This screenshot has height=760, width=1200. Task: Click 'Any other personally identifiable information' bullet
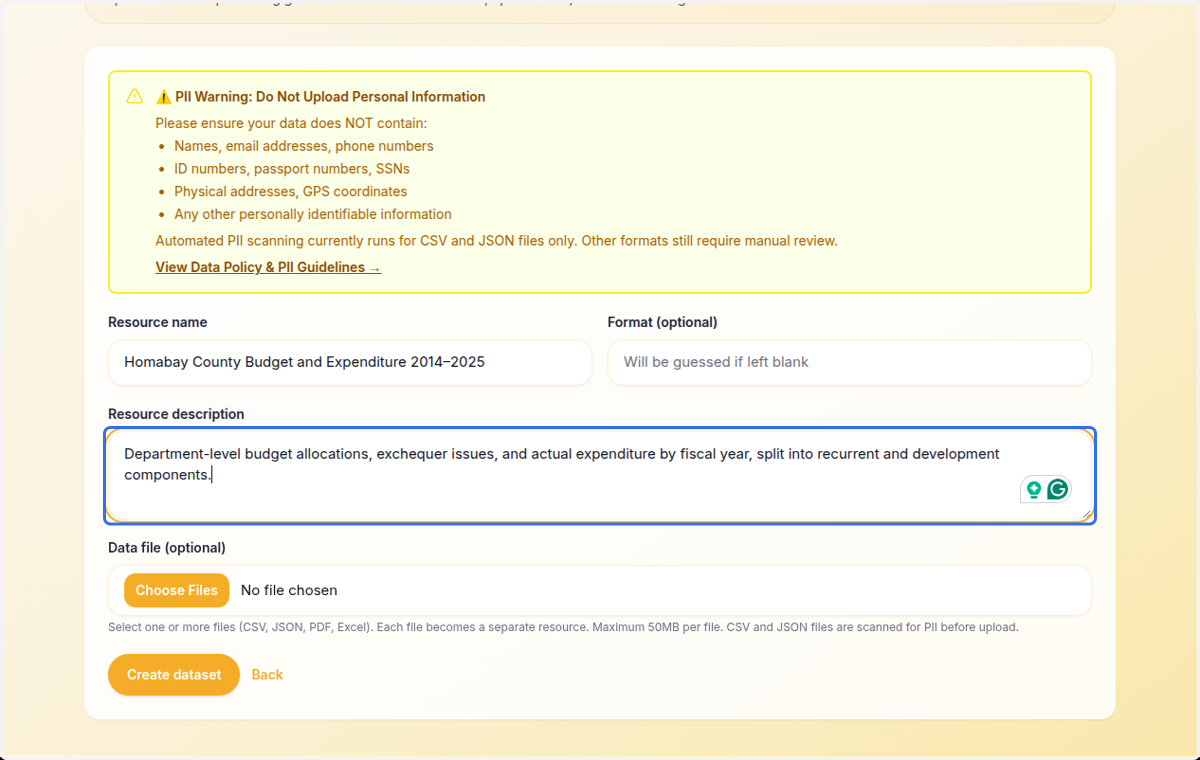pos(313,214)
